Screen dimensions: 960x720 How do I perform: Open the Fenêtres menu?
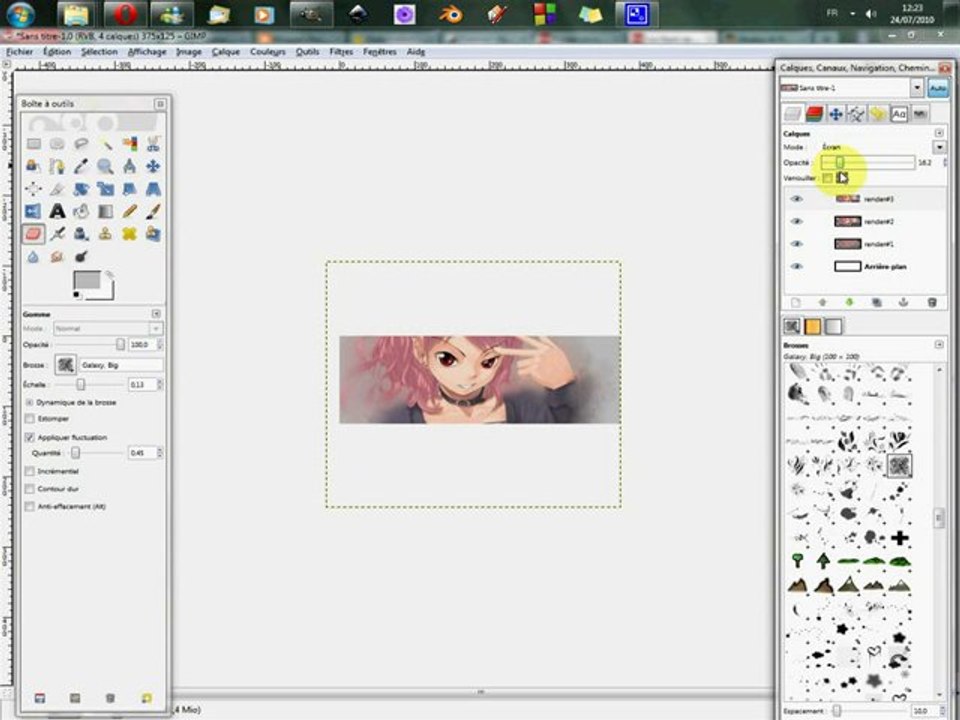click(x=380, y=52)
